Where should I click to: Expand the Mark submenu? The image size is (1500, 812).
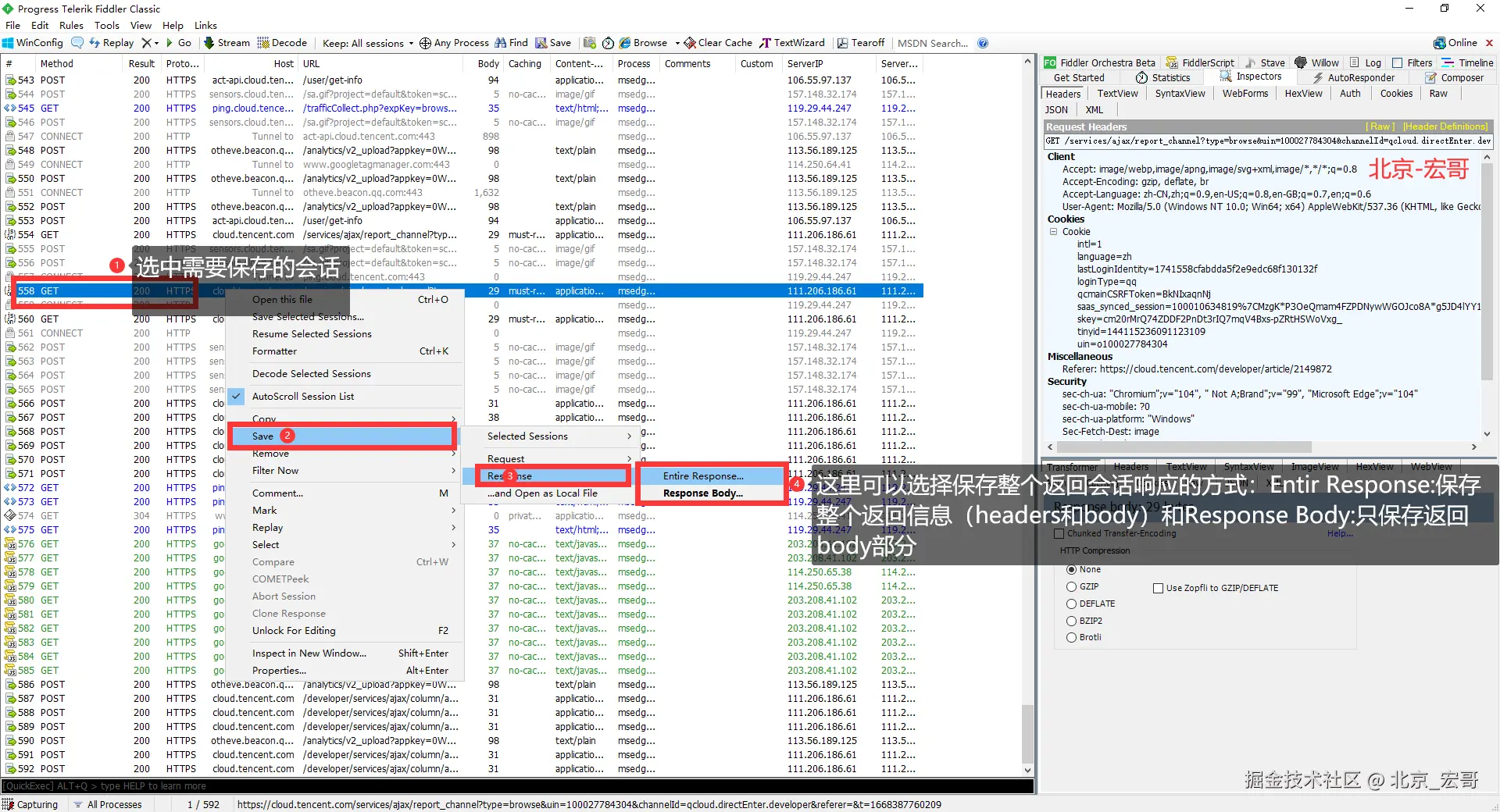(x=345, y=511)
